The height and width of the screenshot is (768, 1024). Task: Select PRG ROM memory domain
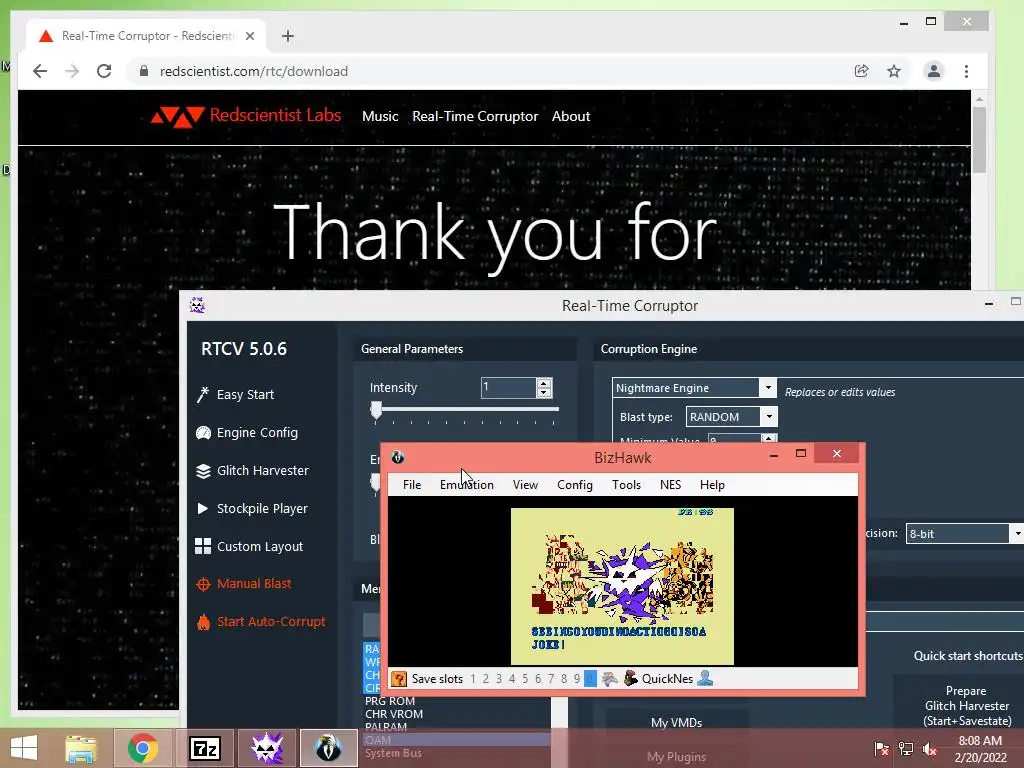point(390,701)
